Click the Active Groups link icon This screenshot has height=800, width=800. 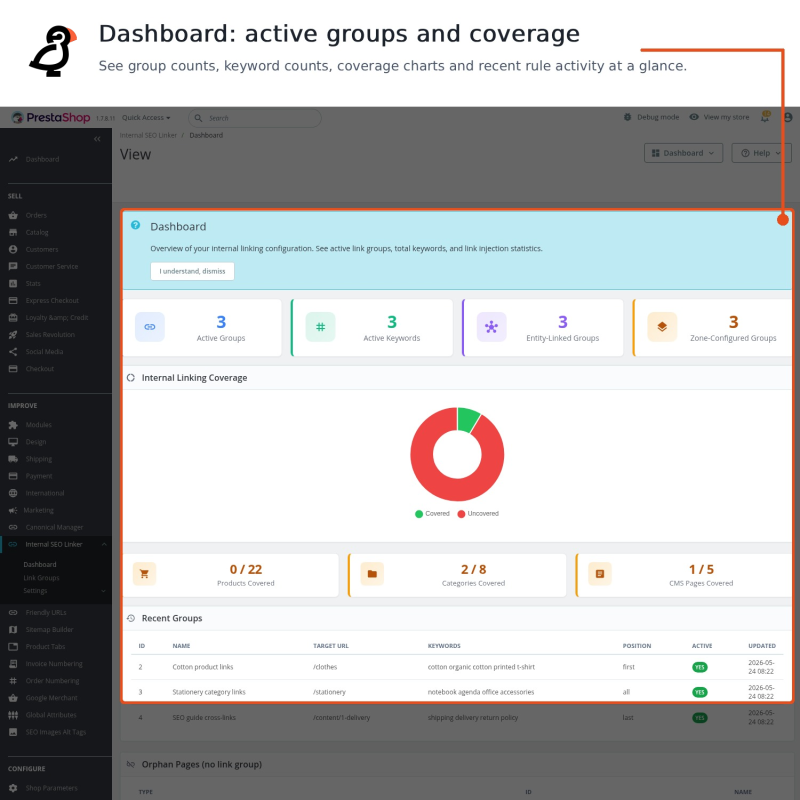(x=149, y=327)
